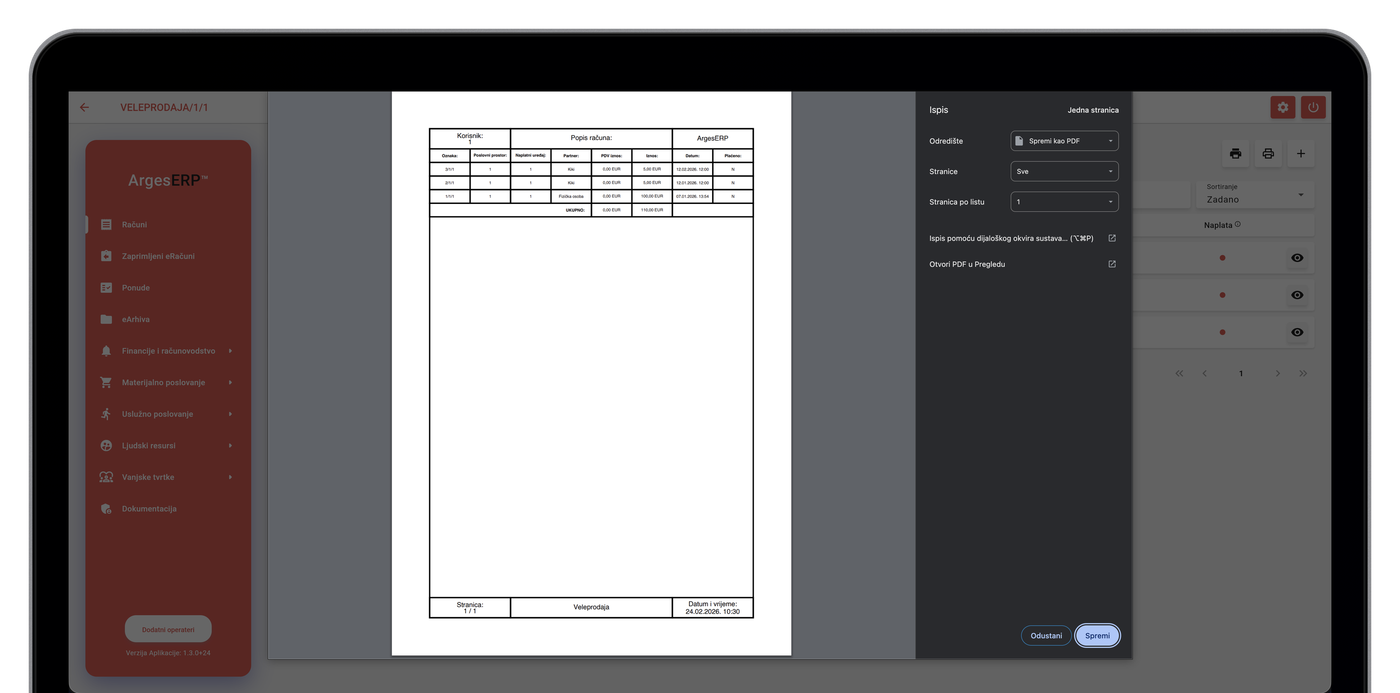Toggle the eye icon in second invoice row
The image size is (1400, 693).
[1297, 295]
